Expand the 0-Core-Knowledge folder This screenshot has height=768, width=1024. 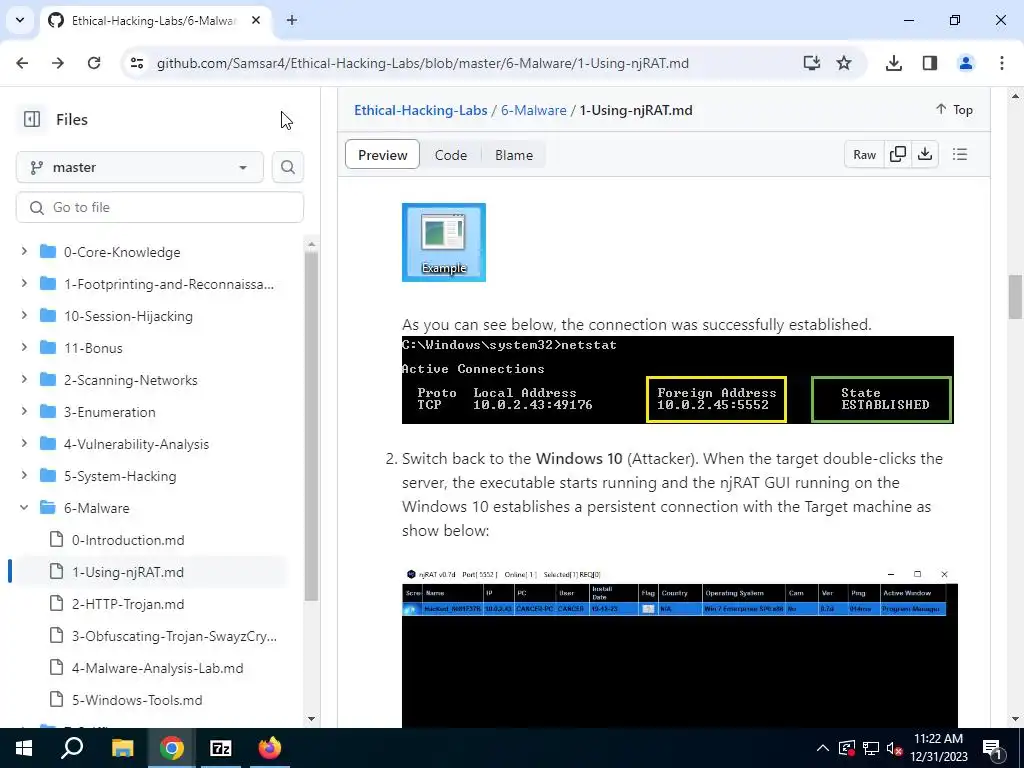24,251
